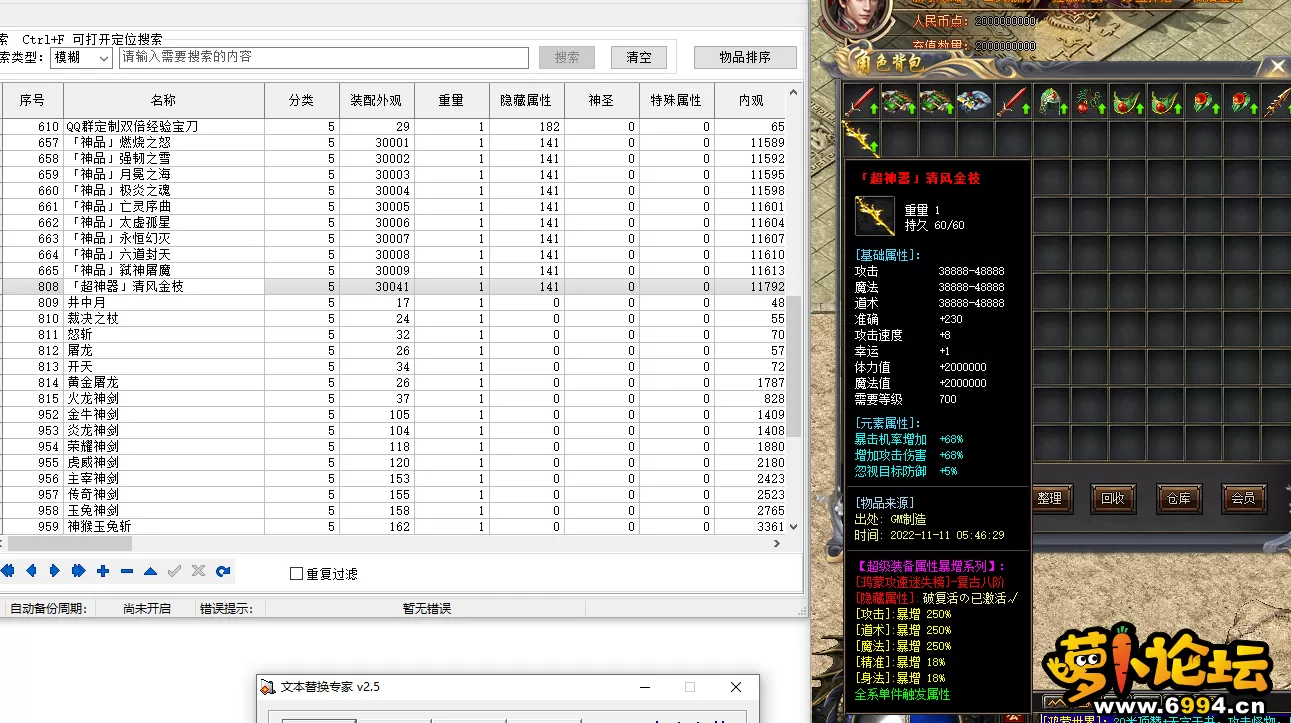Sort by 隐藏属性 column header
Viewport: 1291px width, 723px height.
click(527, 101)
